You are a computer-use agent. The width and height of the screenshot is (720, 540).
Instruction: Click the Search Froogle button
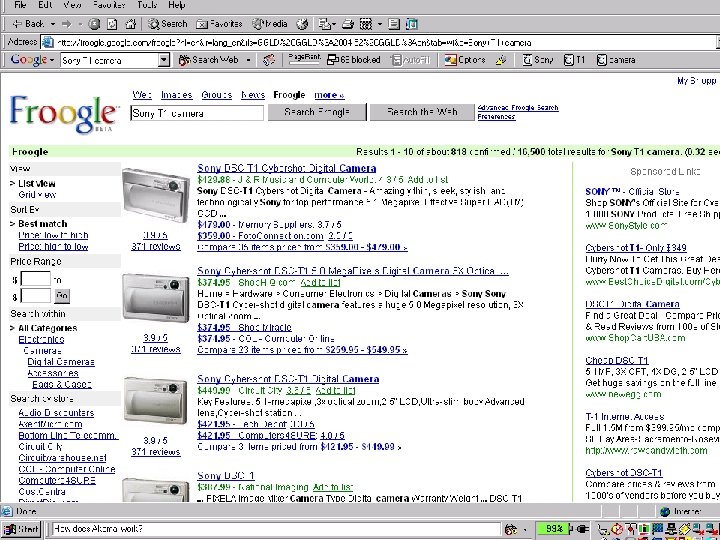(x=317, y=112)
